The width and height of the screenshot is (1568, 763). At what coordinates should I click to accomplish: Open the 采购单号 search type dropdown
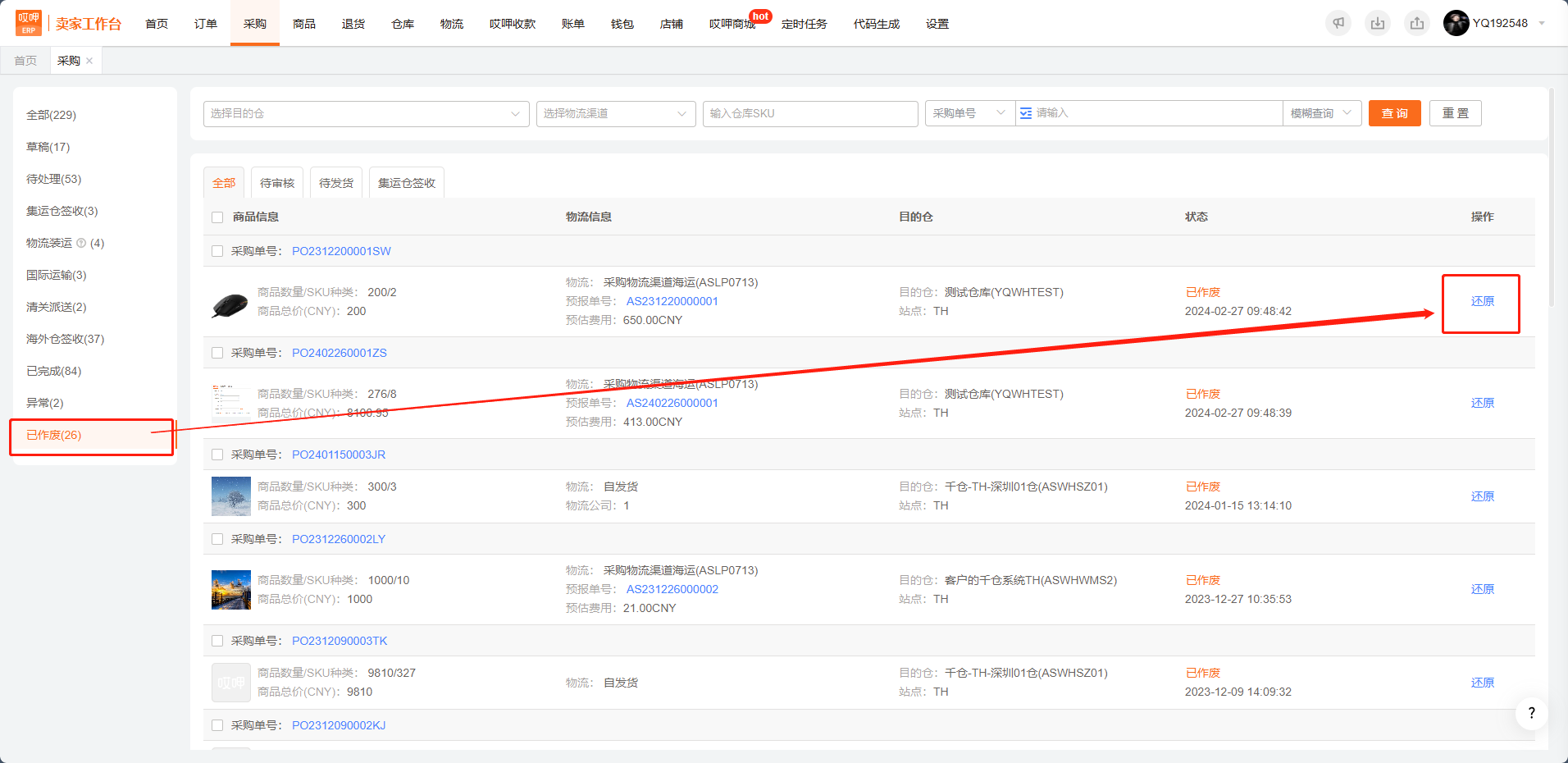(x=969, y=113)
